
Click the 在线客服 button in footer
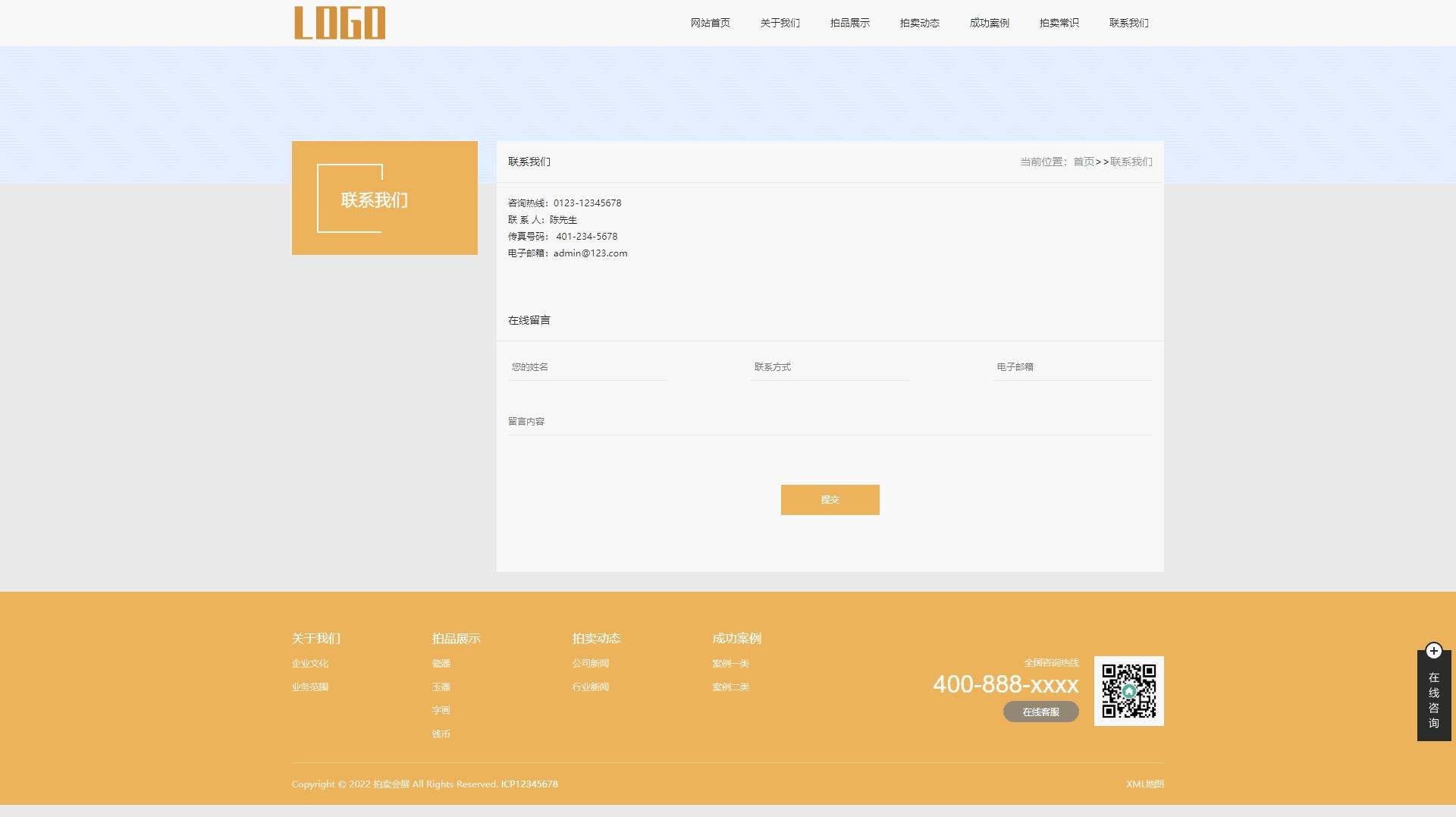1040,712
